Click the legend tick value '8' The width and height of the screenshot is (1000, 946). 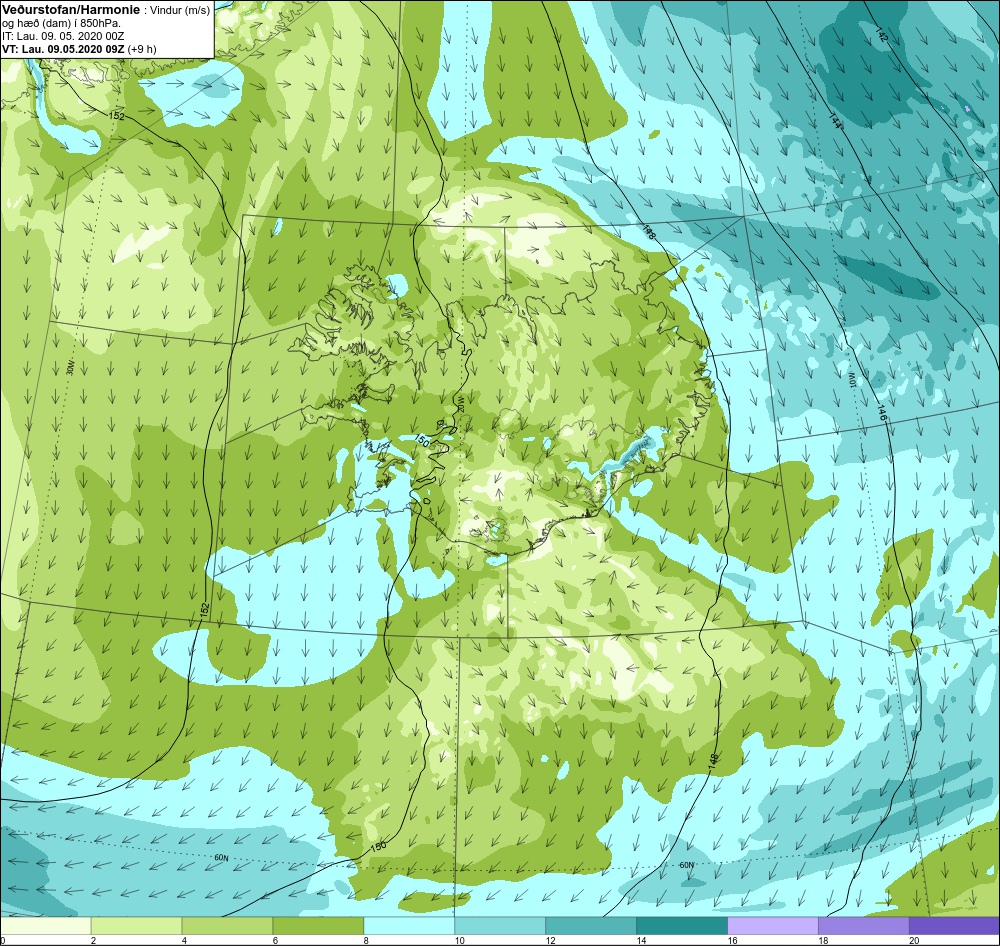(366, 940)
